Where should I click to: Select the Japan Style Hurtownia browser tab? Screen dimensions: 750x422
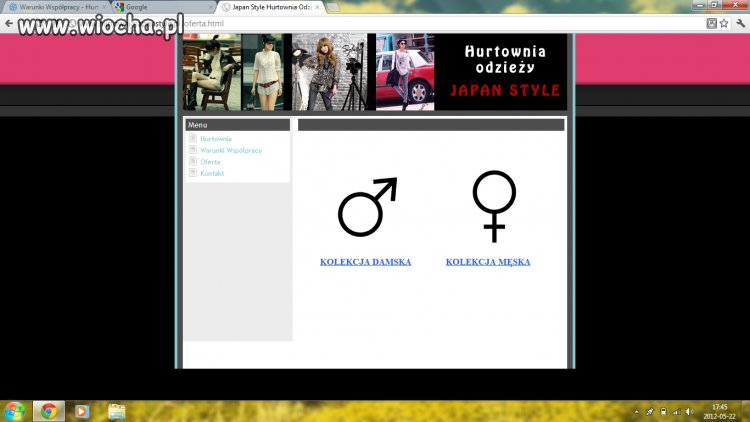tap(271, 7)
